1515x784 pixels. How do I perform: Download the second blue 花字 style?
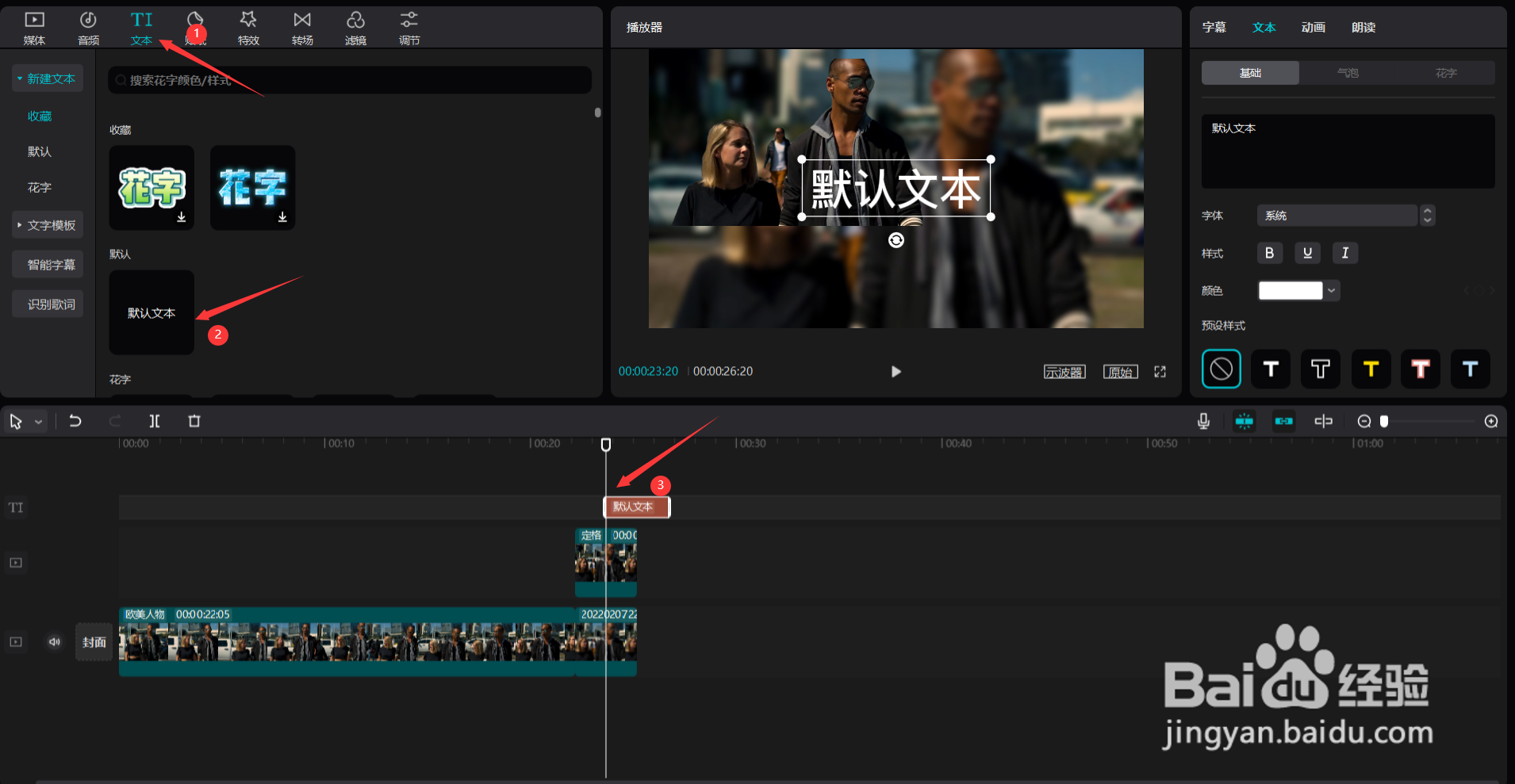click(282, 217)
